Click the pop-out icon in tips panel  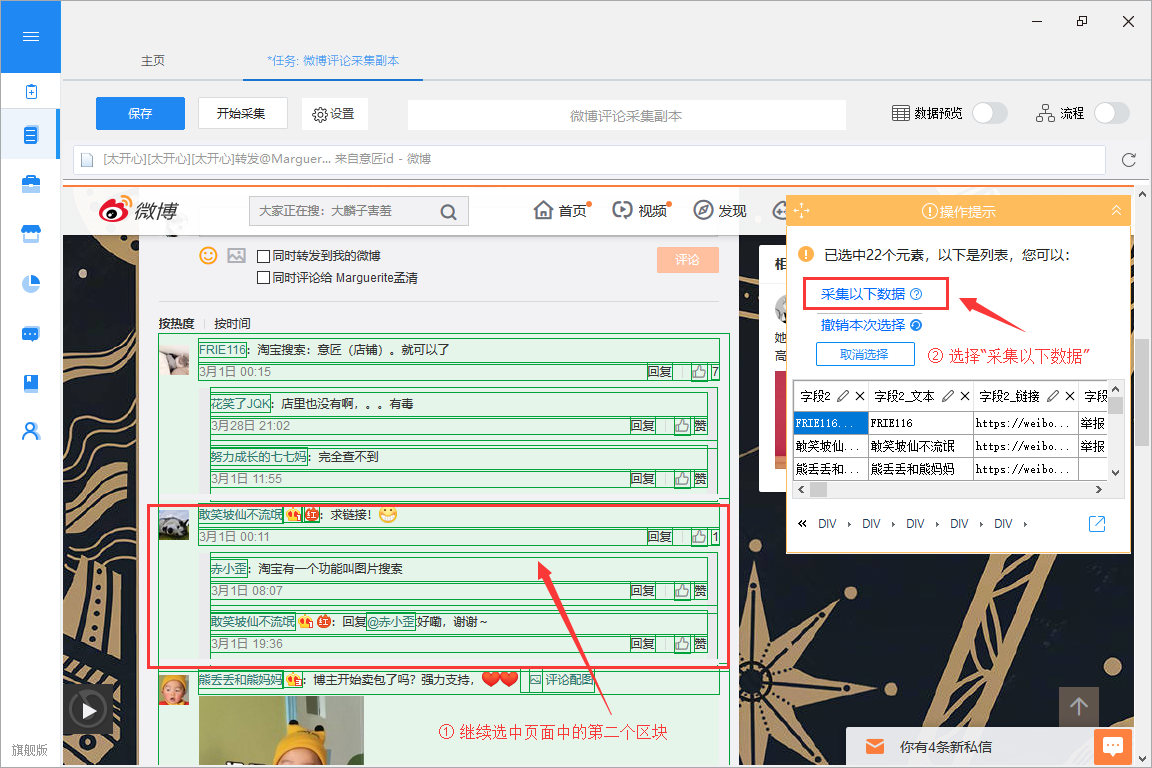[1096, 523]
